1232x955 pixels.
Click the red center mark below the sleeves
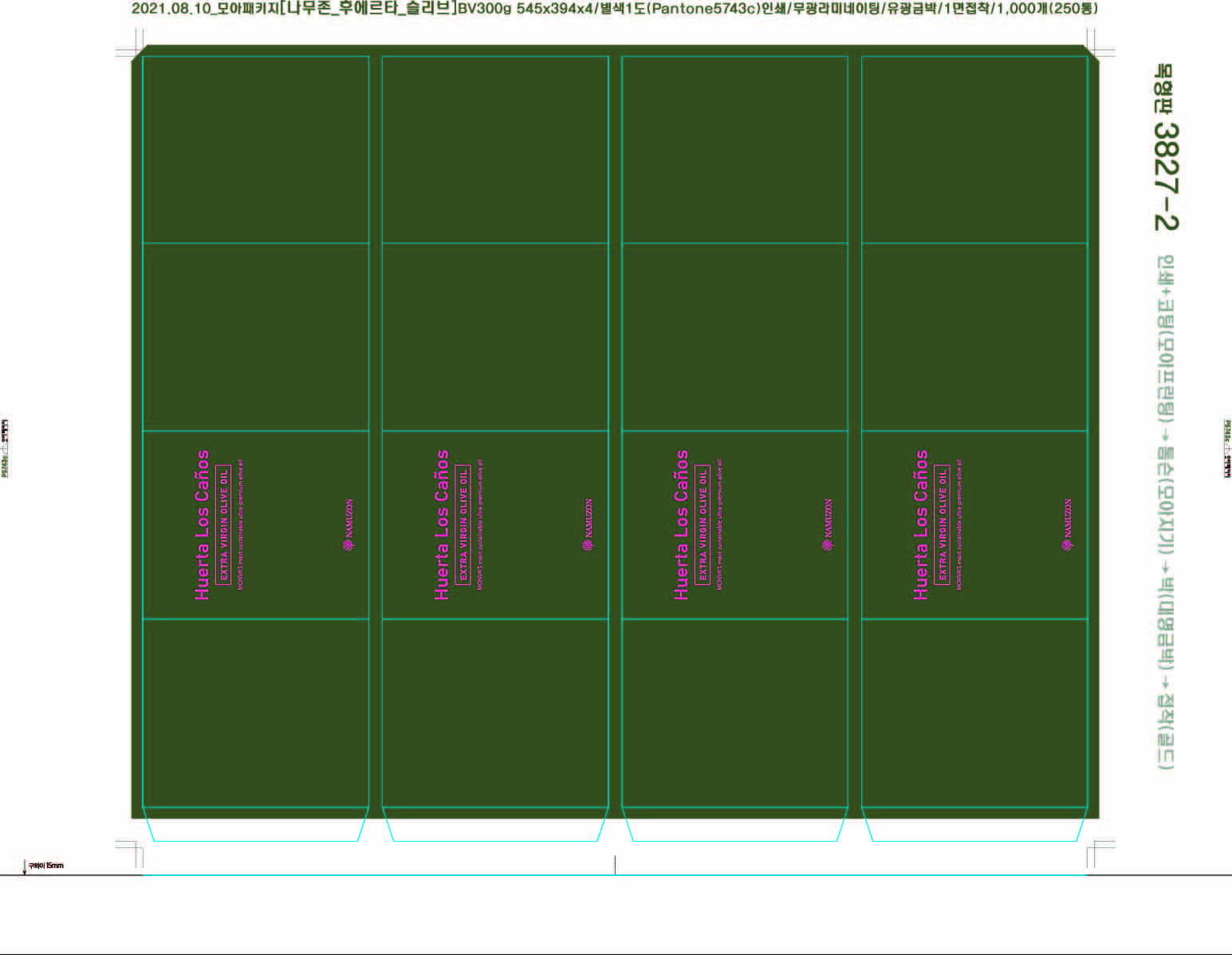(x=615, y=864)
